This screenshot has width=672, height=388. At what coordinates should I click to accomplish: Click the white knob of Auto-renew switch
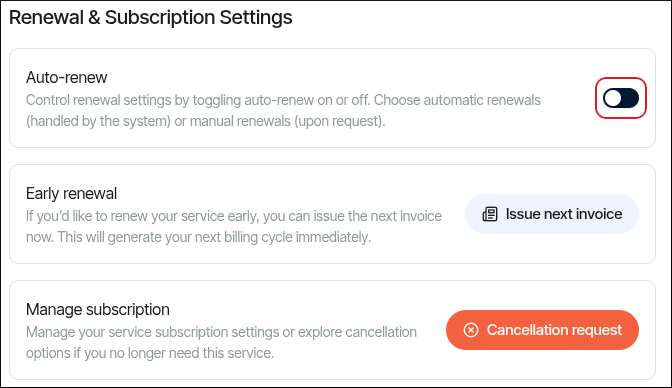click(x=613, y=98)
